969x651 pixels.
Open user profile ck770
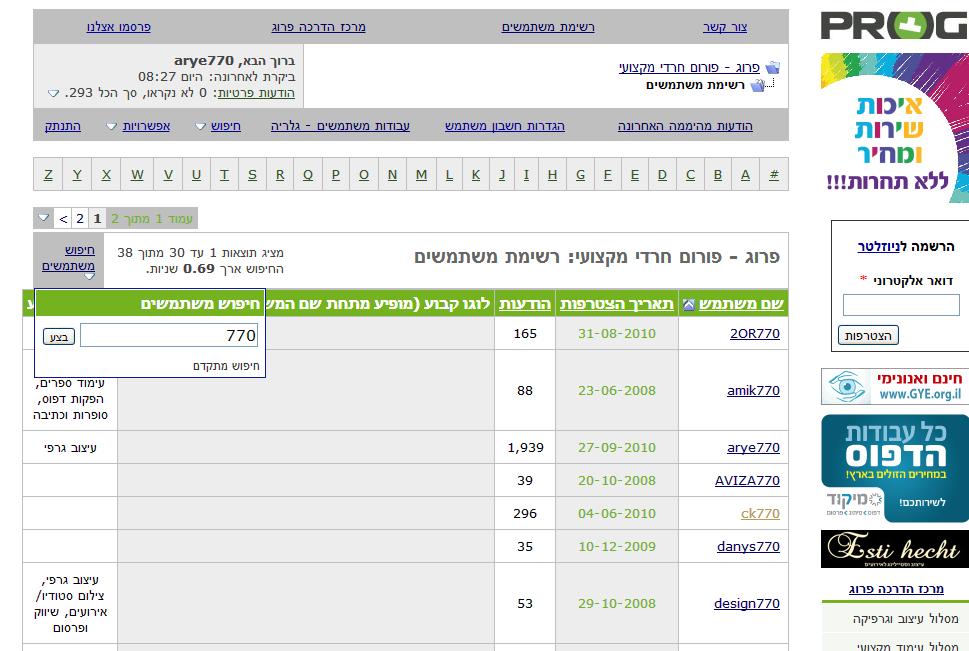click(x=760, y=513)
